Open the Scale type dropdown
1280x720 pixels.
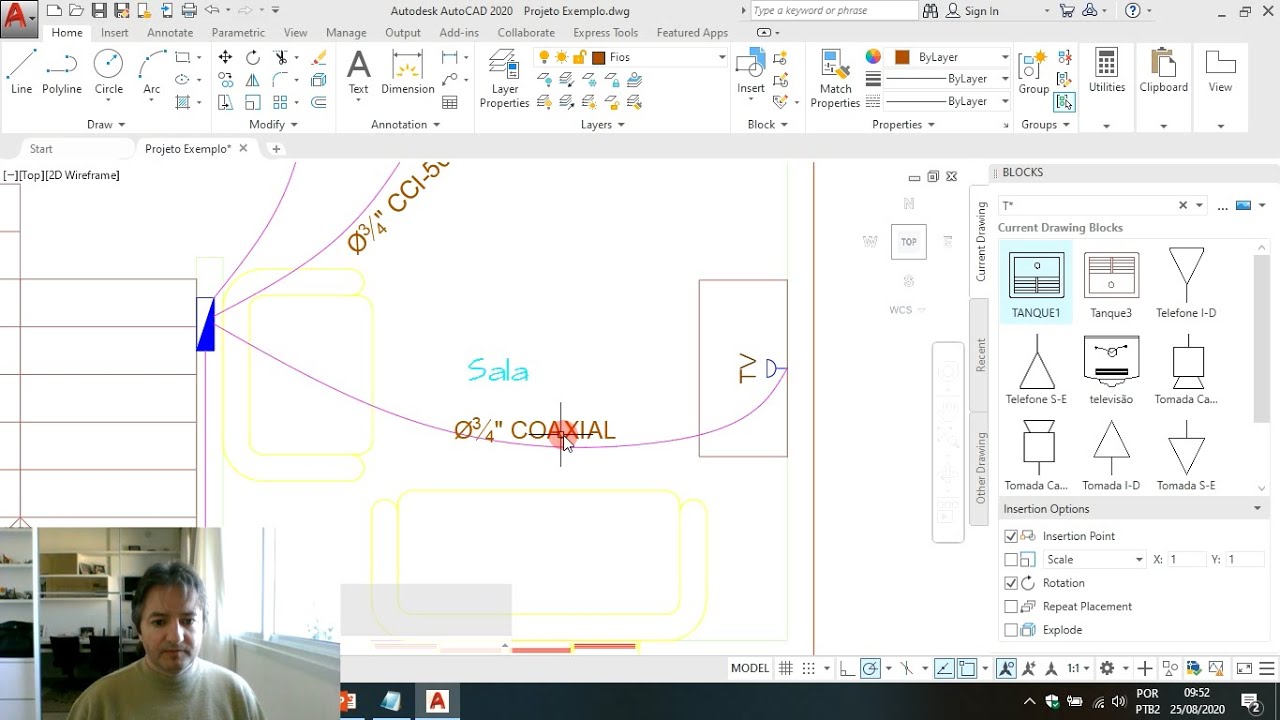(x=1094, y=560)
